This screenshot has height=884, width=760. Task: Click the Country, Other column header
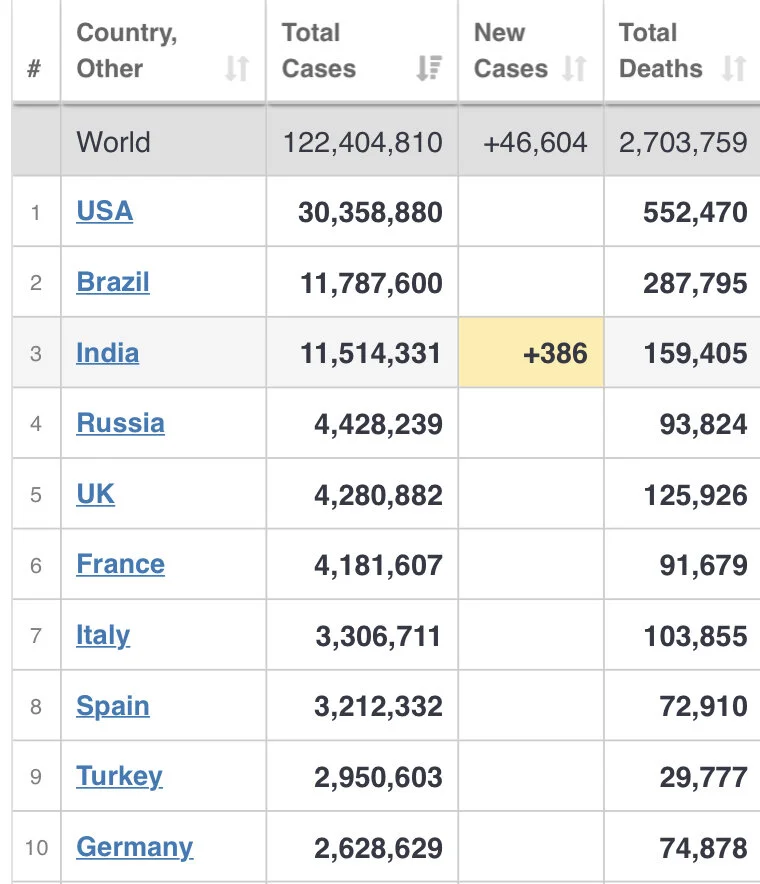(x=164, y=51)
